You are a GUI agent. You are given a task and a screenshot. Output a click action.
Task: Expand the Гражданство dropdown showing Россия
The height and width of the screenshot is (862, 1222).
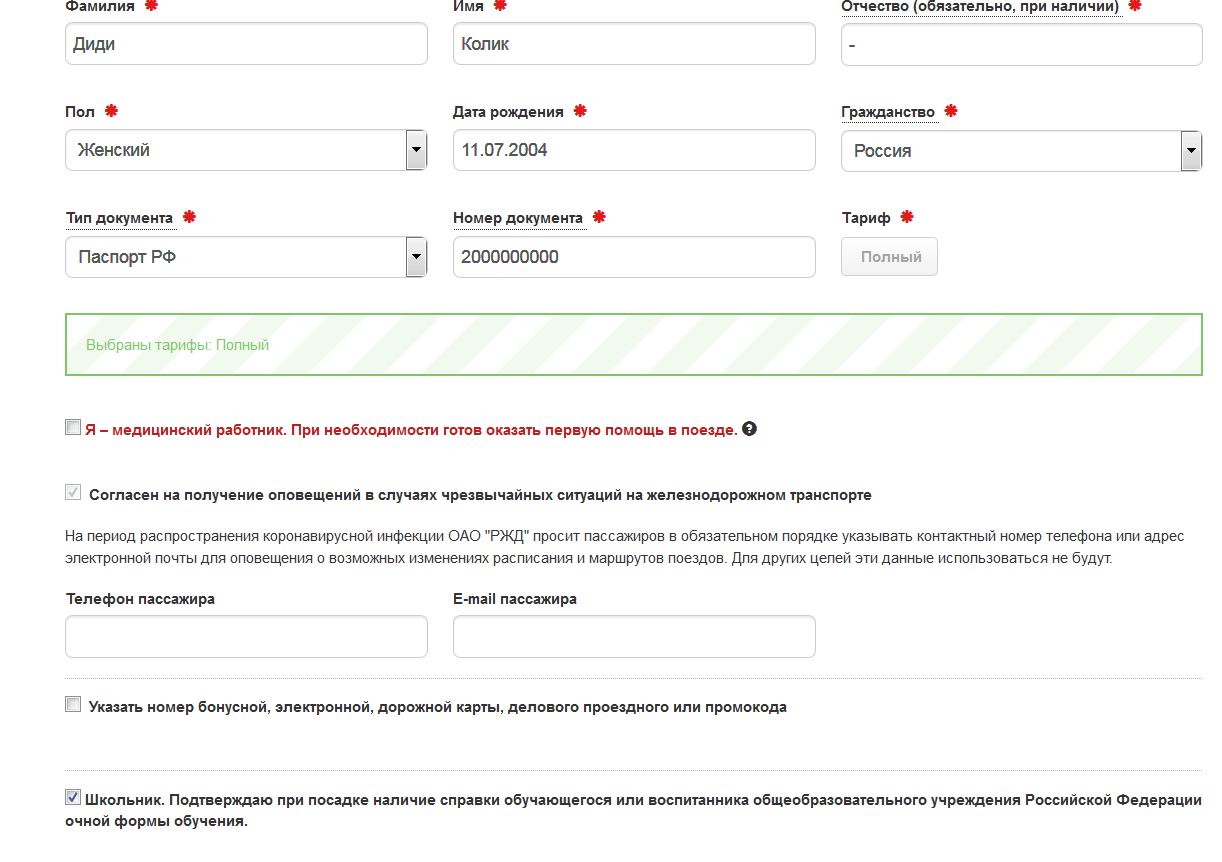1021,151
